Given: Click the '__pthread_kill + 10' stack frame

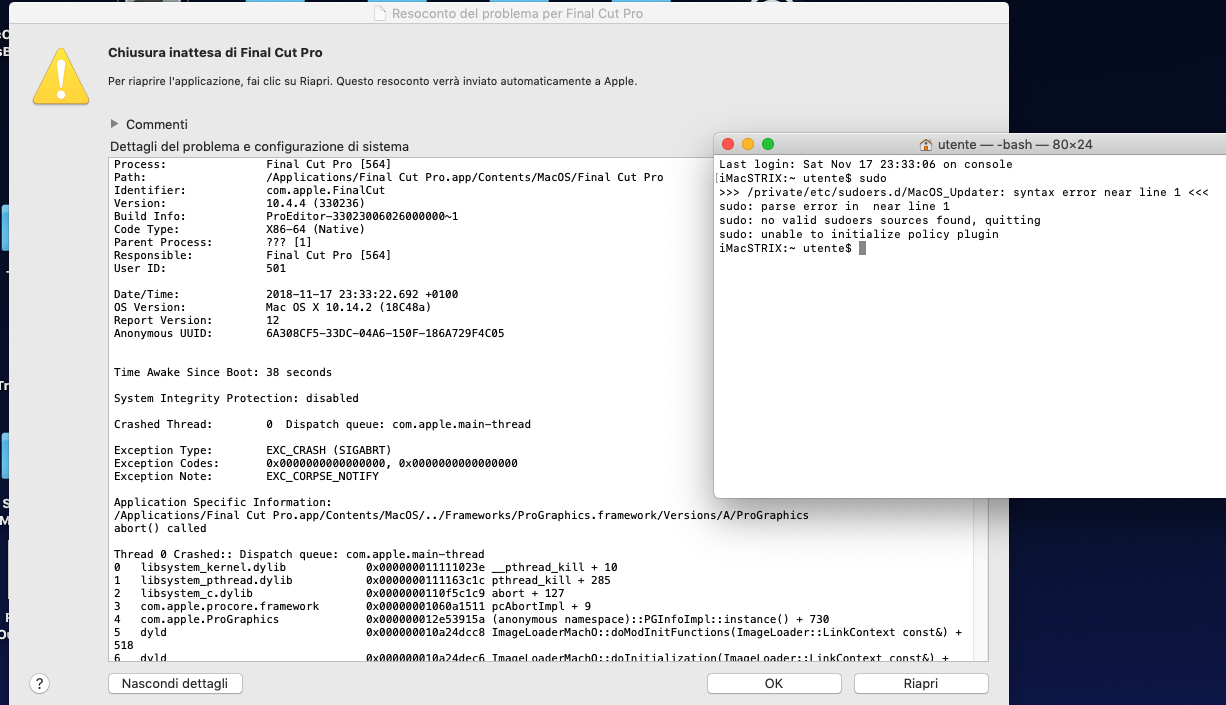Looking at the screenshot, I should (555, 567).
